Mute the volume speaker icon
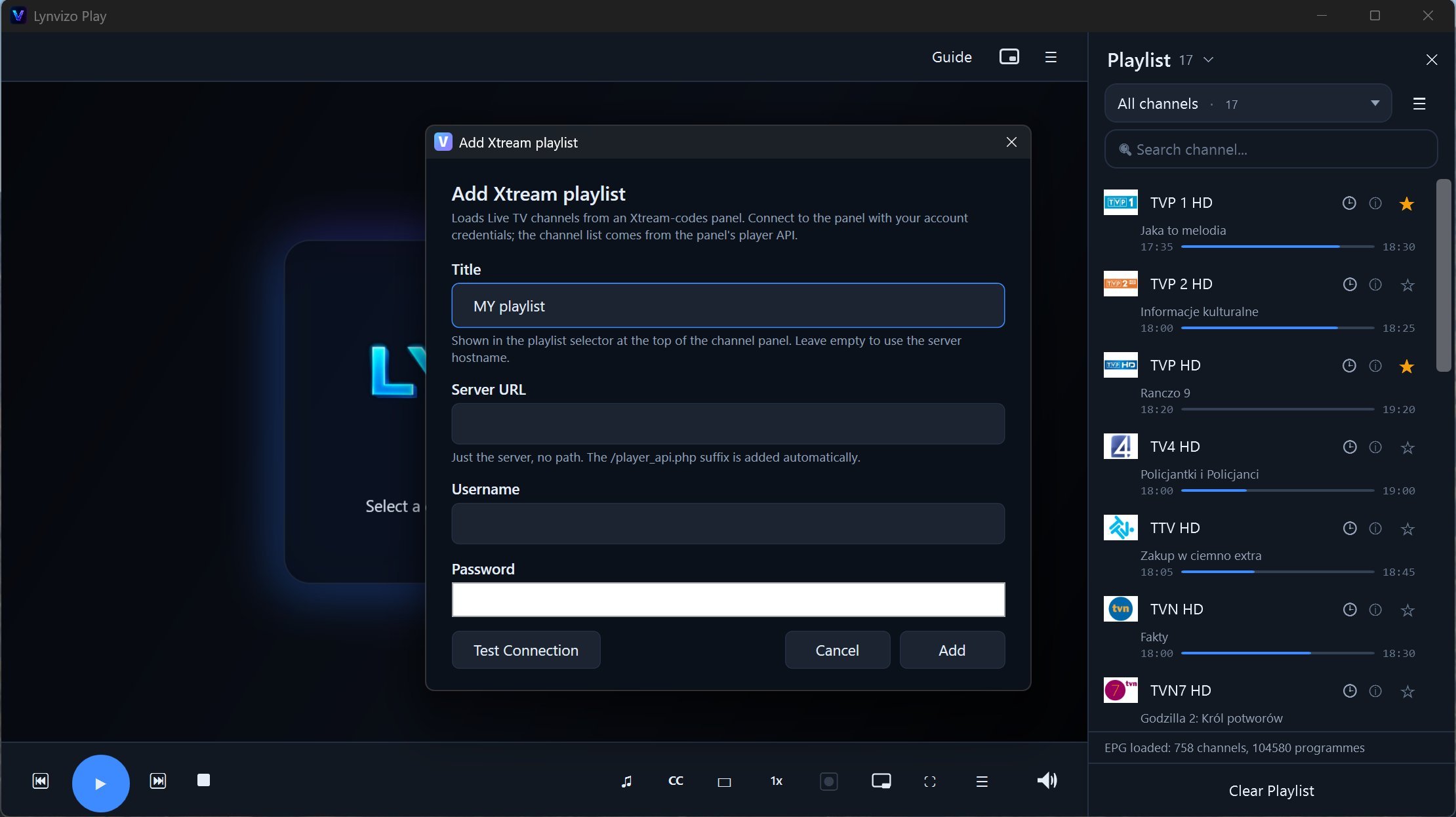1456x817 pixels. tap(1047, 780)
